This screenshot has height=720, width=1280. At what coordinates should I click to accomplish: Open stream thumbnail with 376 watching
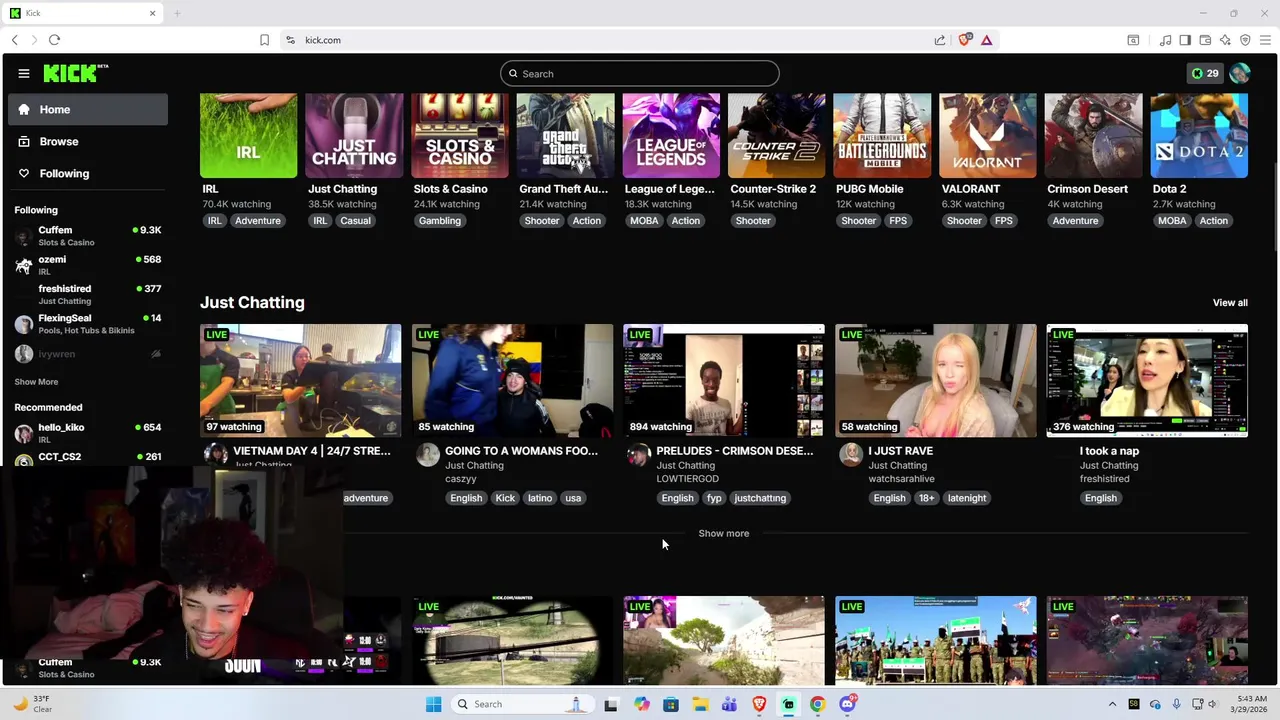(x=1147, y=380)
